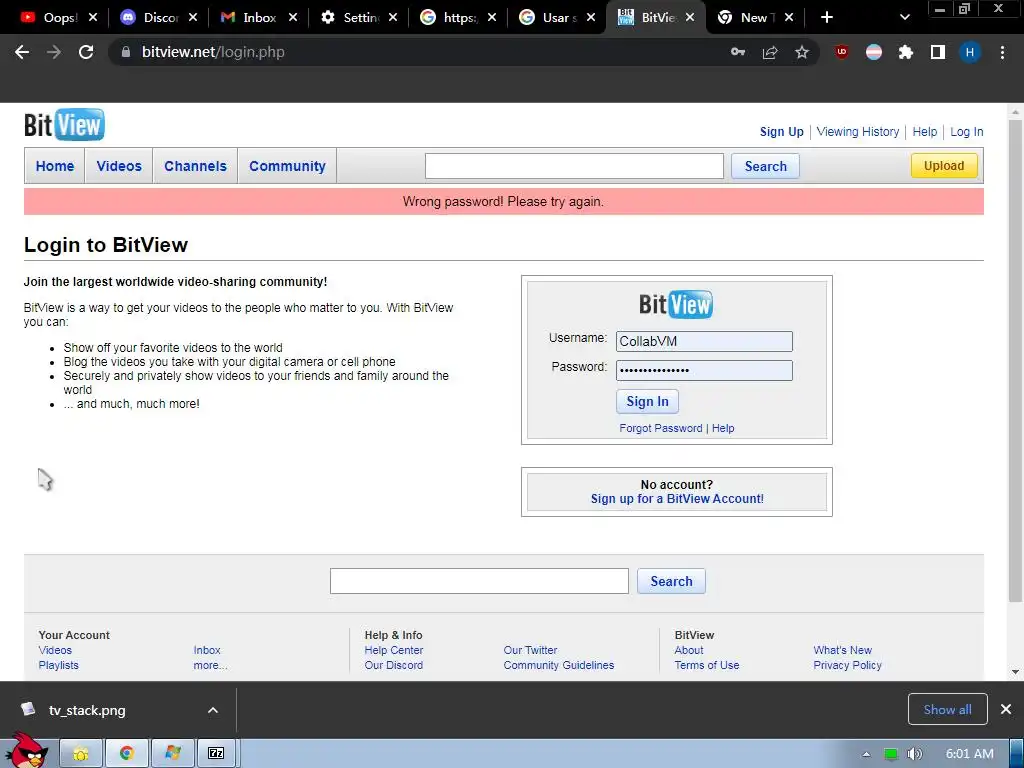
Task: Click the green network tray icon
Action: 890,754
